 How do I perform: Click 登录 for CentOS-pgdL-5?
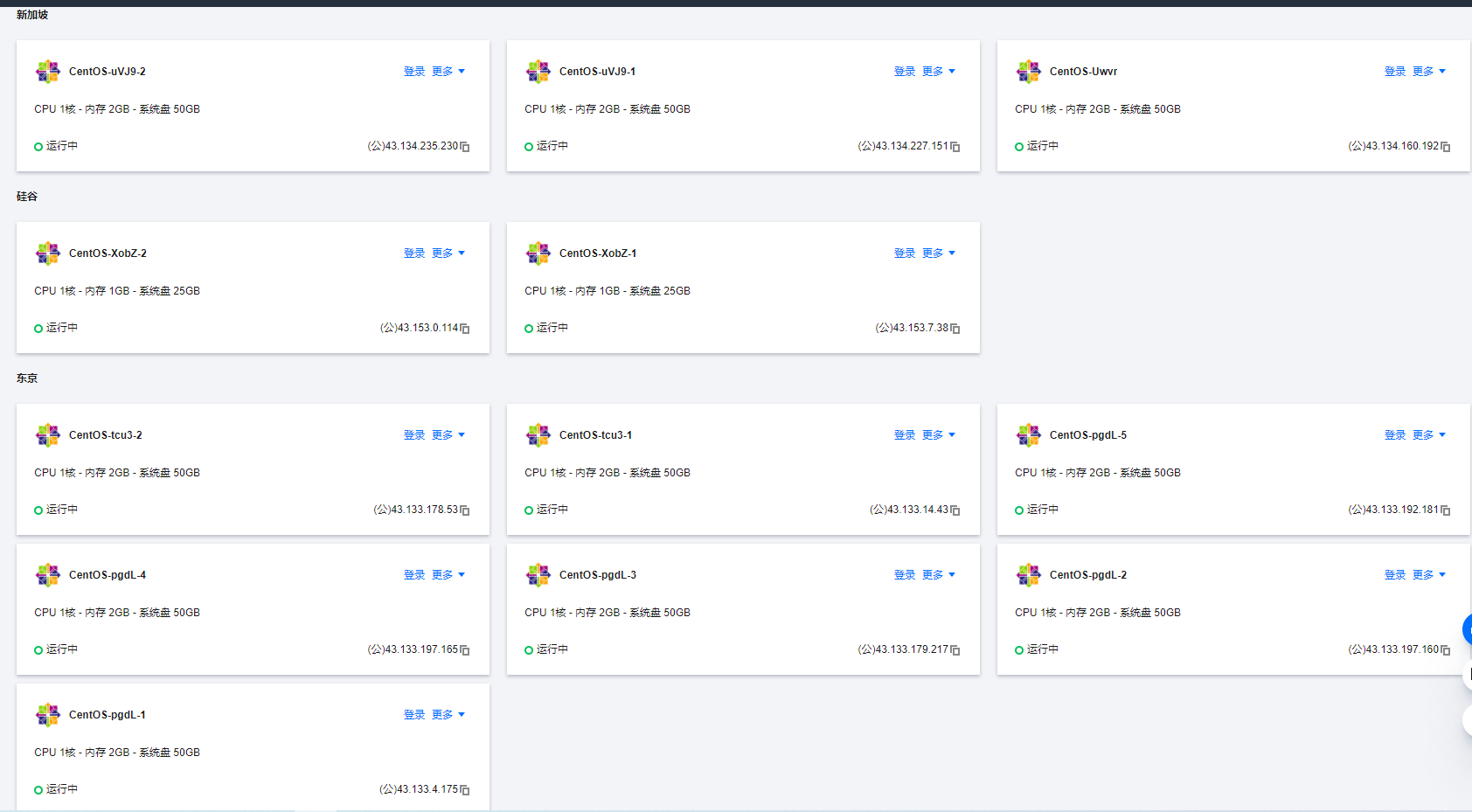[x=1395, y=435]
